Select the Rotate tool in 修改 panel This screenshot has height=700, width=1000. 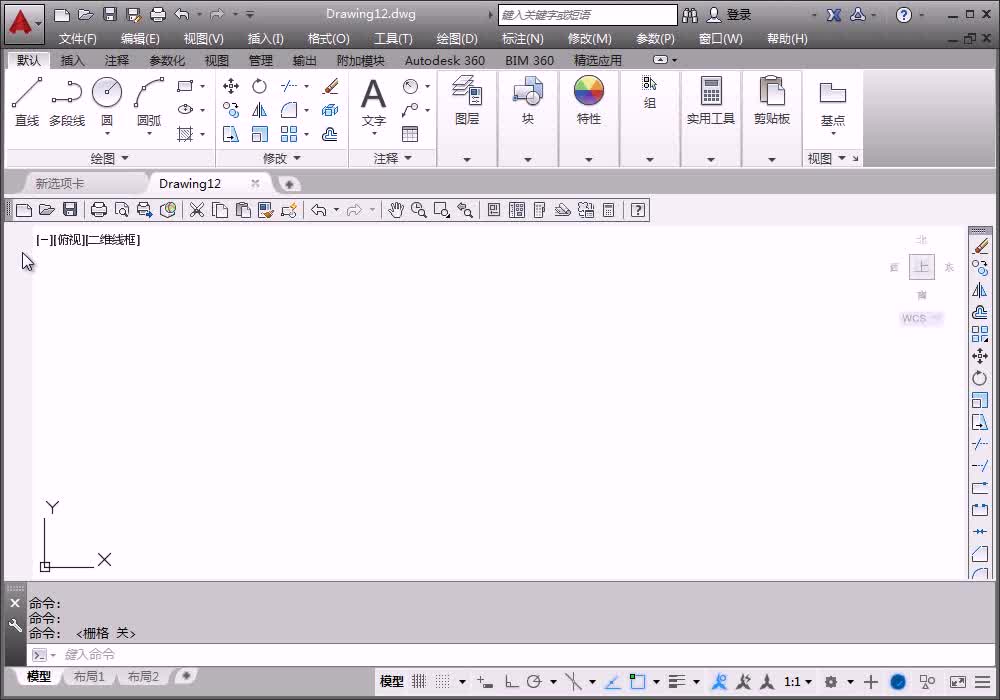tap(260, 86)
